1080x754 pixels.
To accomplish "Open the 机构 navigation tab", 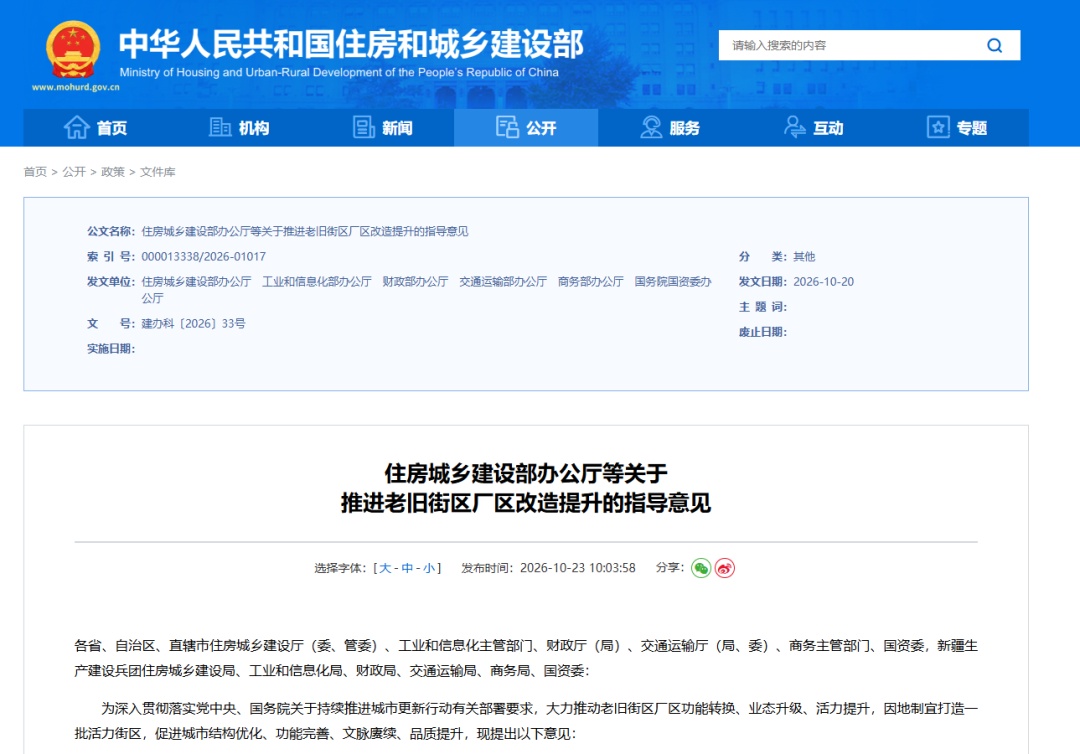I will point(239,127).
